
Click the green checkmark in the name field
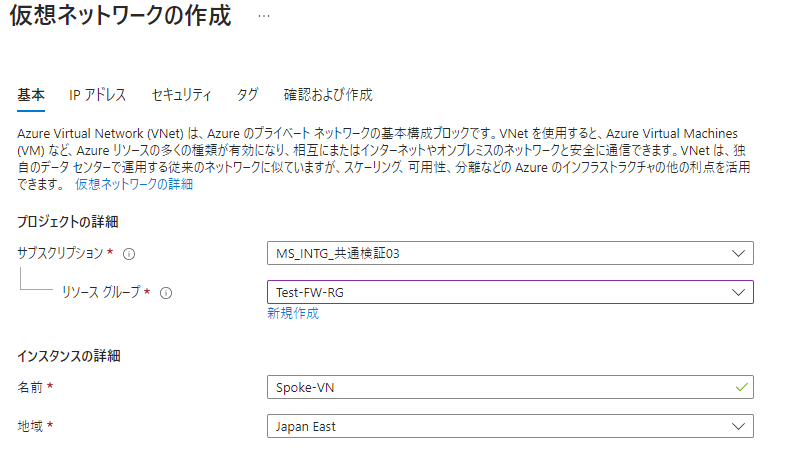pyautogui.click(x=740, y=386)
